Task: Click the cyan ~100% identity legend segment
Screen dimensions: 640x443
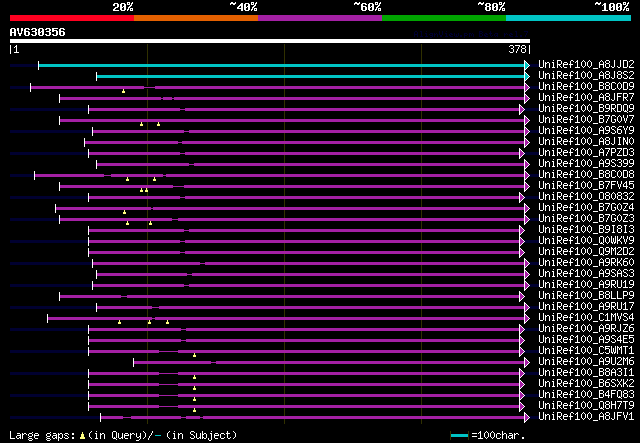Action: (x=569, y=18)
